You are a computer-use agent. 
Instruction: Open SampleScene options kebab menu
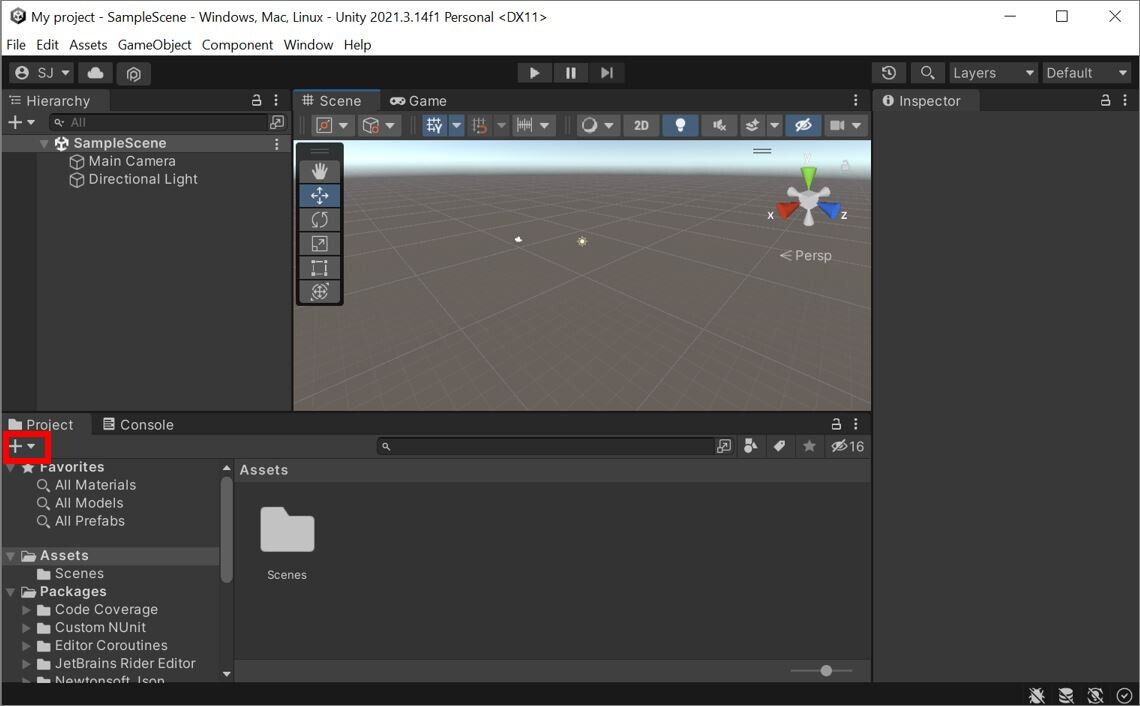(276, 144)
